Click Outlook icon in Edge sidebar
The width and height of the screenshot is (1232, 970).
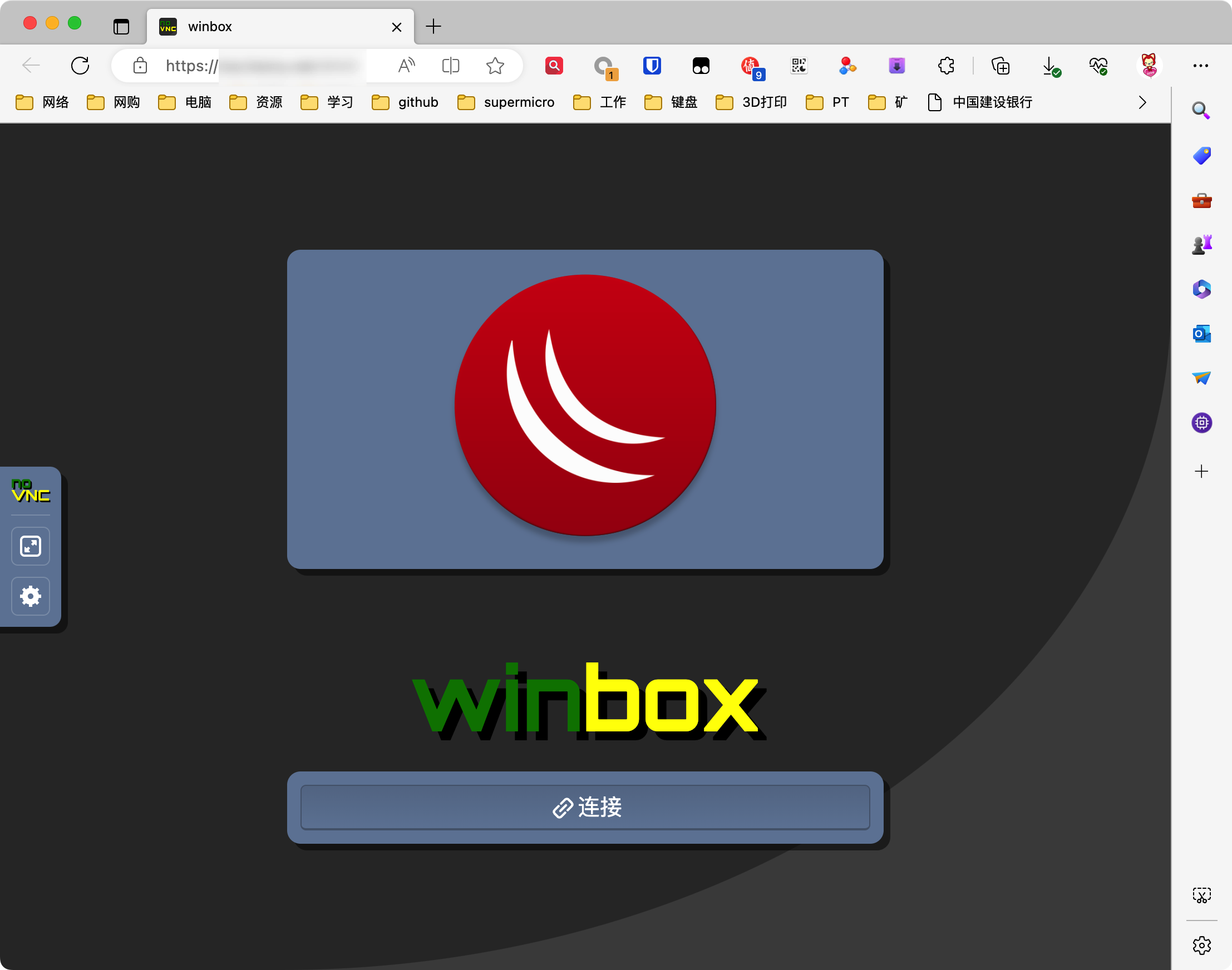click(x=1201, y=334)
